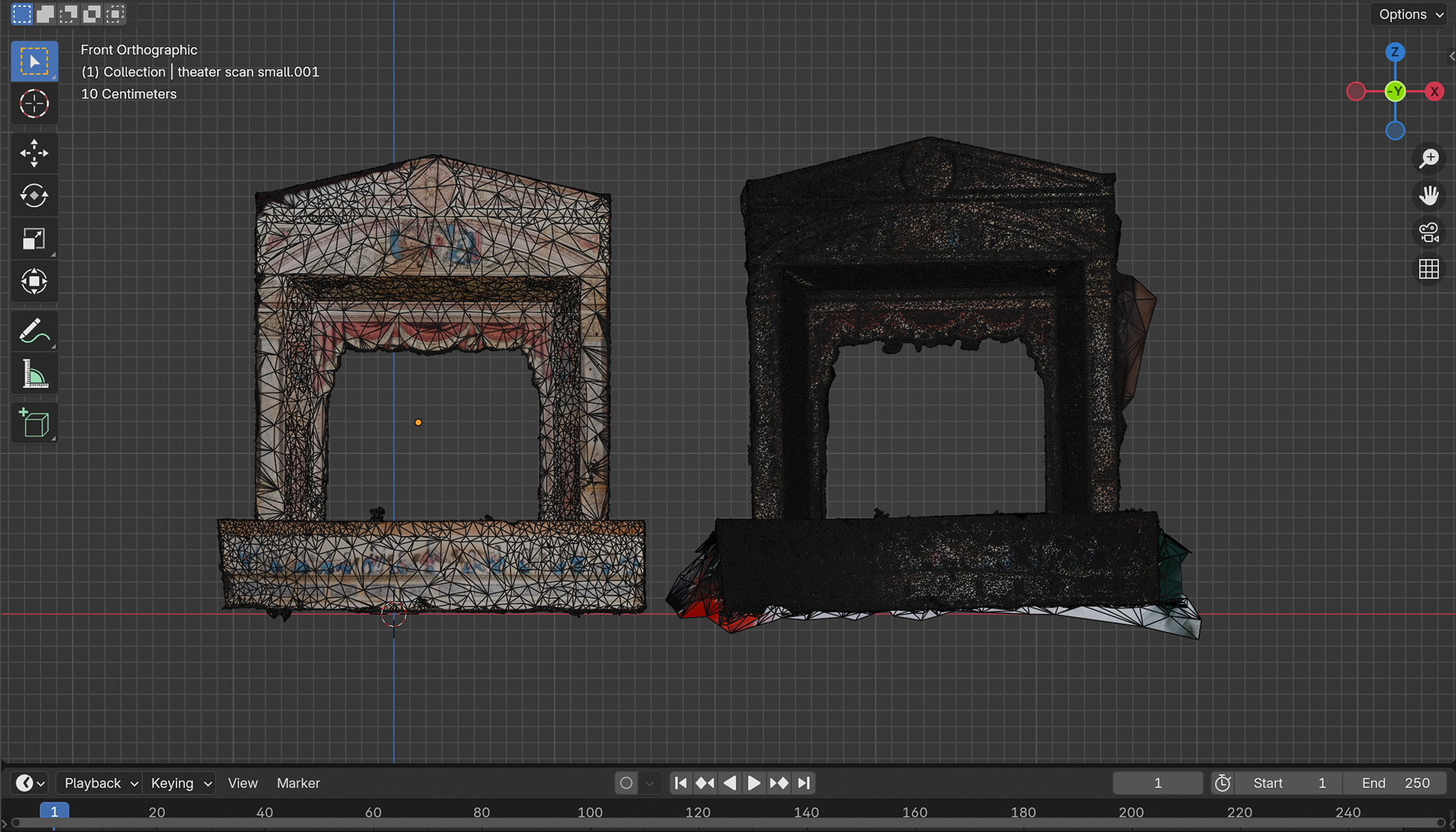
Task: Click the 'theater scan small.001' object name text
Action: point(248,72)
